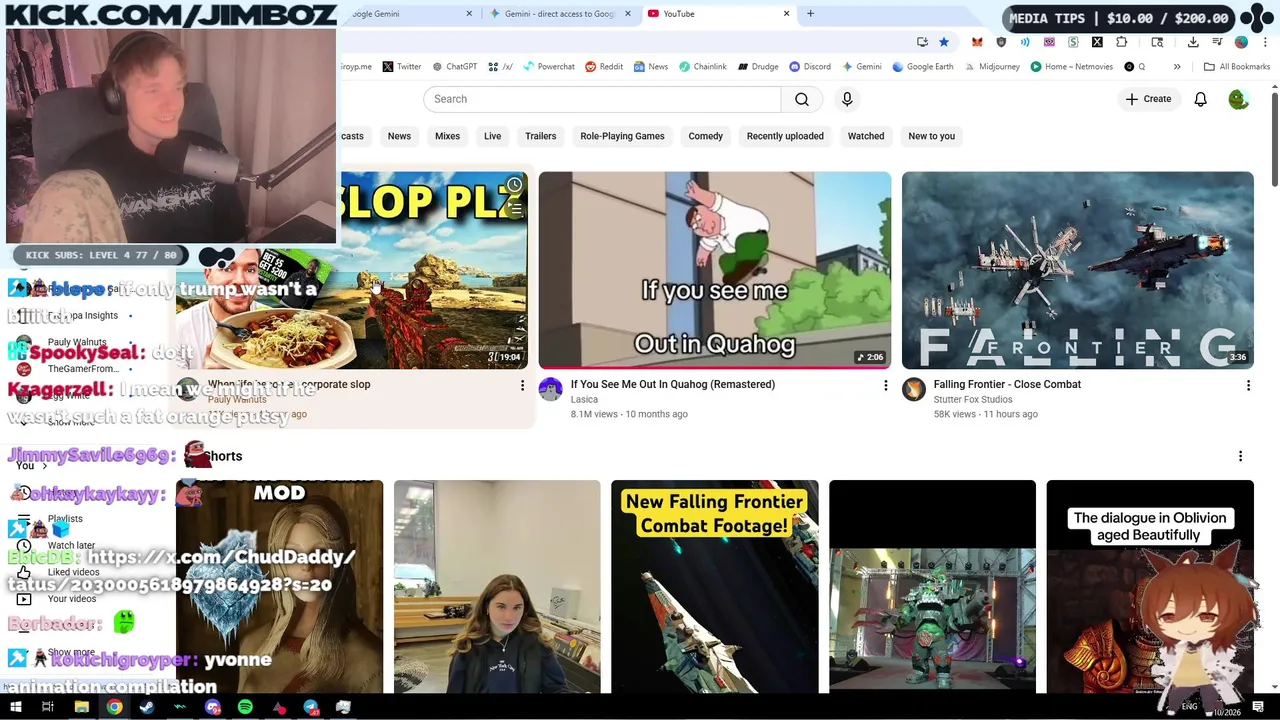Open Steam from the taskbar
The width and height of the screenshot is (1280, 720).
(x=147, y=707)
